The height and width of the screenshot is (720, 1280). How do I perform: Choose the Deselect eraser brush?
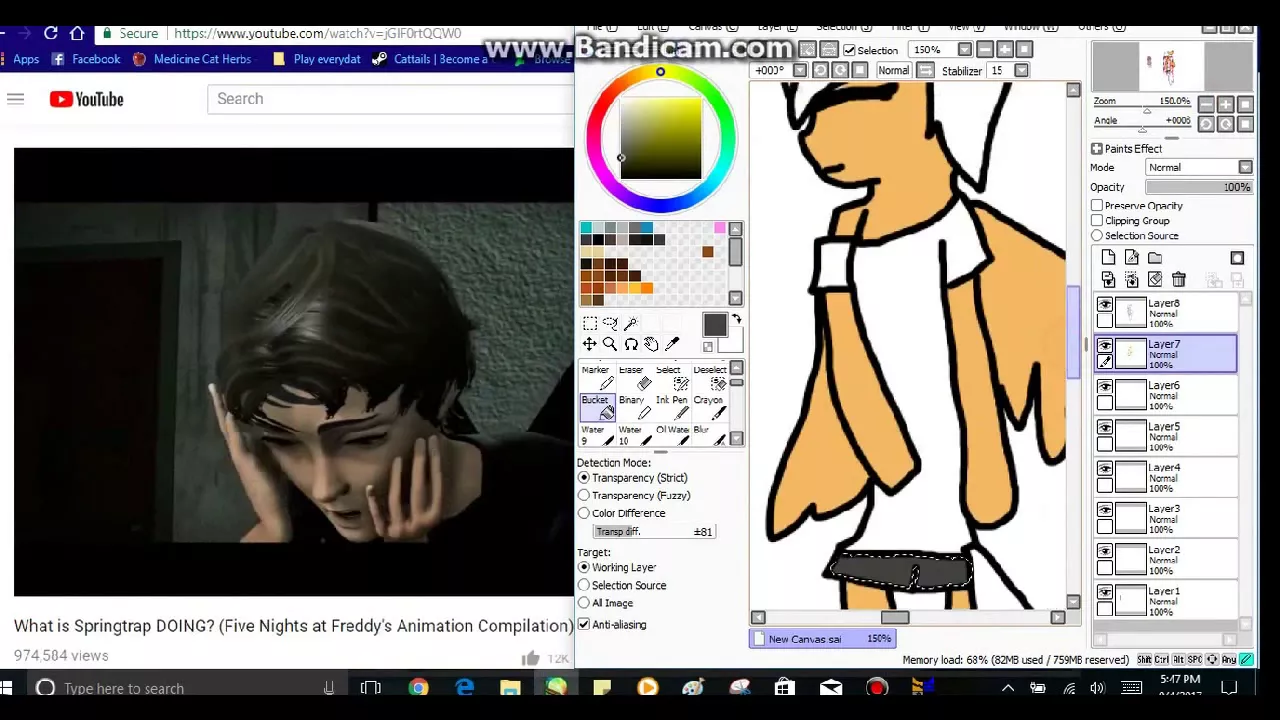[x=710, y=378]
